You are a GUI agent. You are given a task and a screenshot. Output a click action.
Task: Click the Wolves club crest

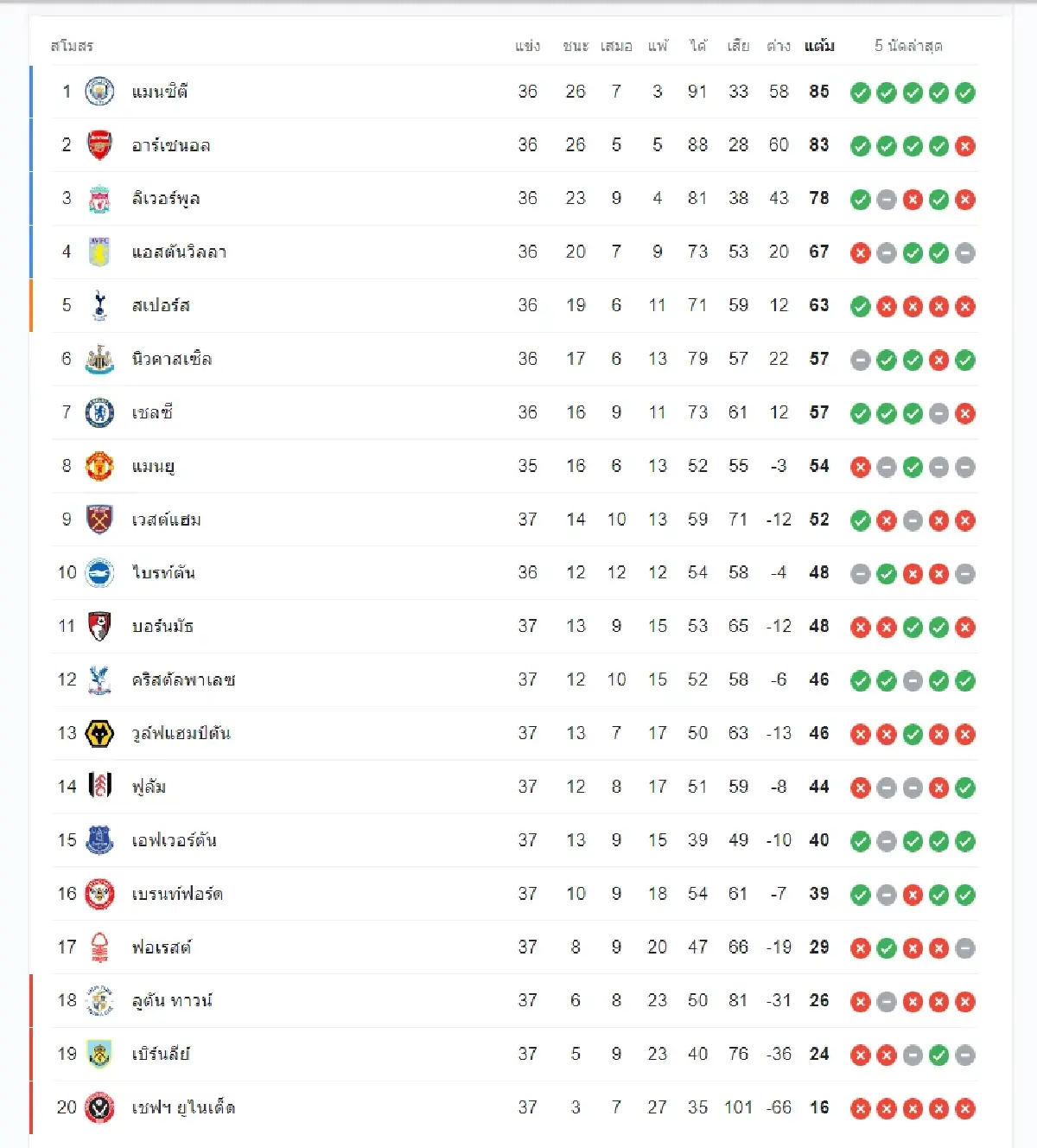[99, 734]
